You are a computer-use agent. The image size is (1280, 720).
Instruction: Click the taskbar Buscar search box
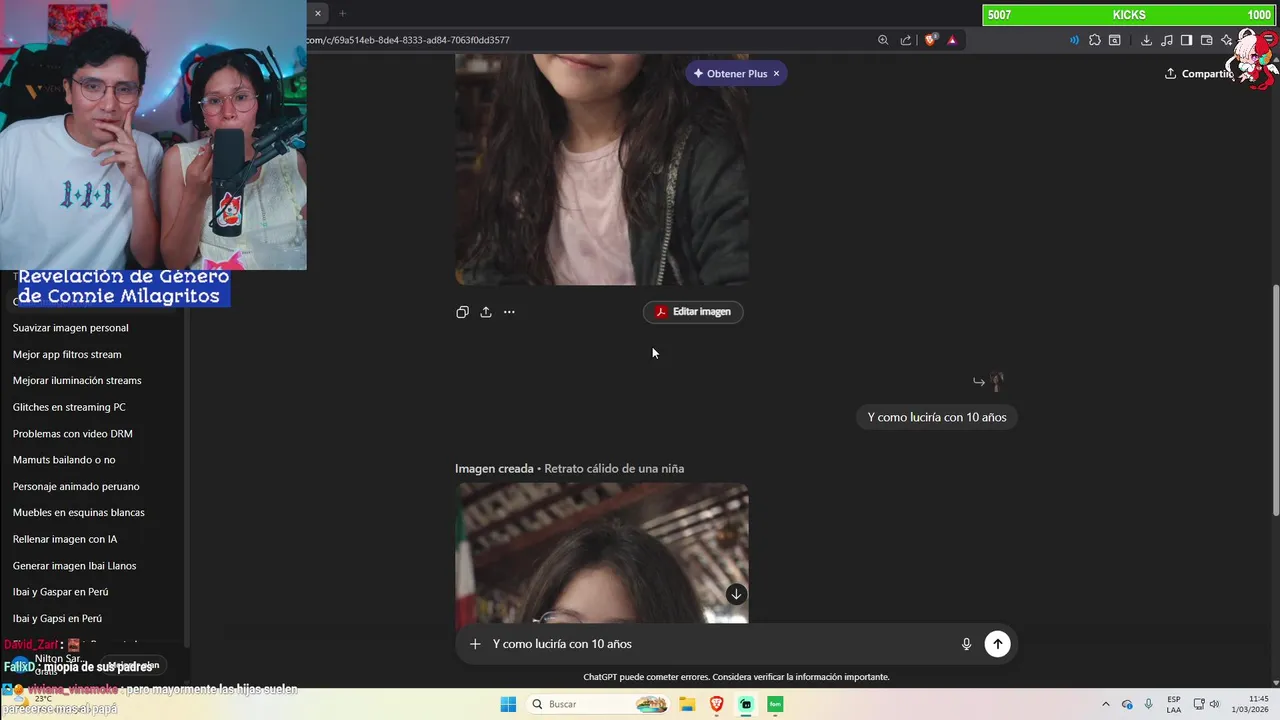pos(599,704)
